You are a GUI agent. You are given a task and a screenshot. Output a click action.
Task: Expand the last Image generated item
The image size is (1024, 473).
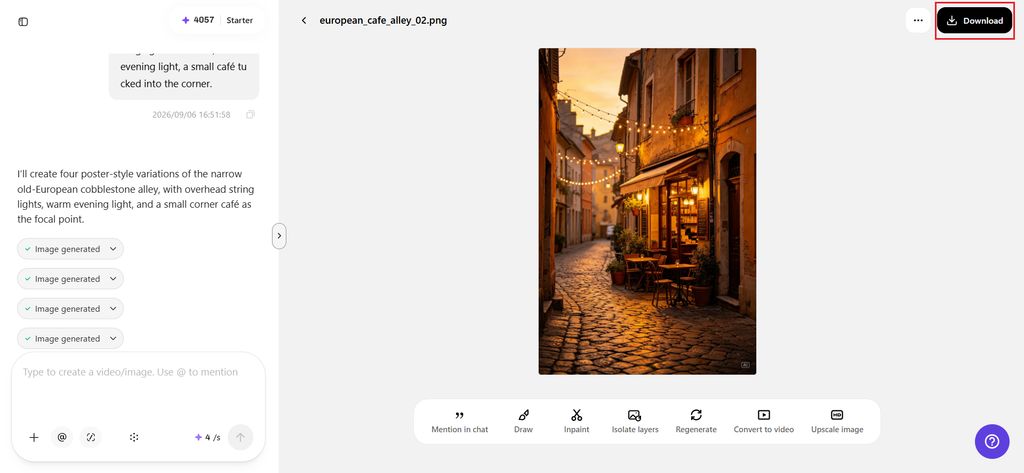[x=71, y=338]
